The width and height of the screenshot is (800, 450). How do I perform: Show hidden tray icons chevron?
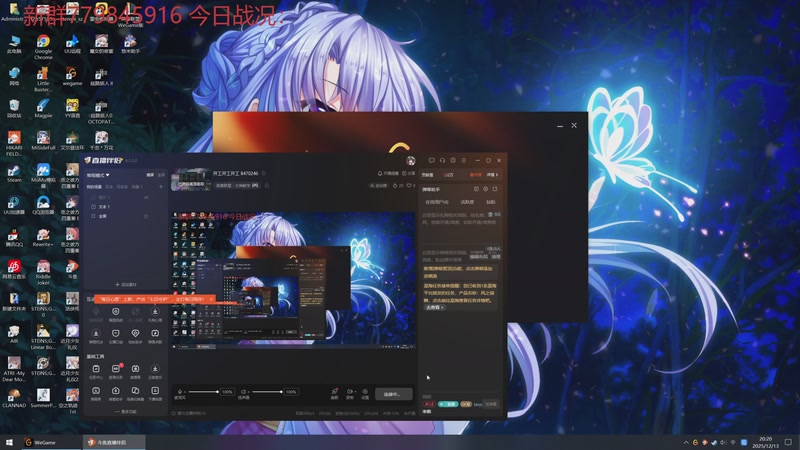click(686, 442)
